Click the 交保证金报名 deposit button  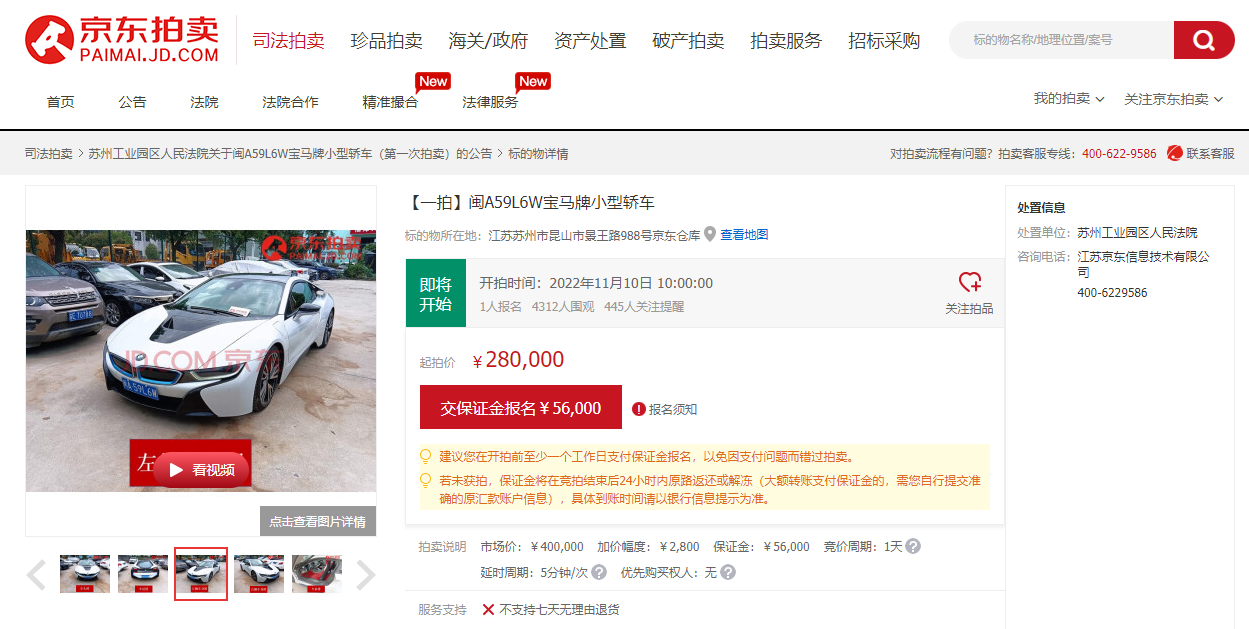click(520, 408)
